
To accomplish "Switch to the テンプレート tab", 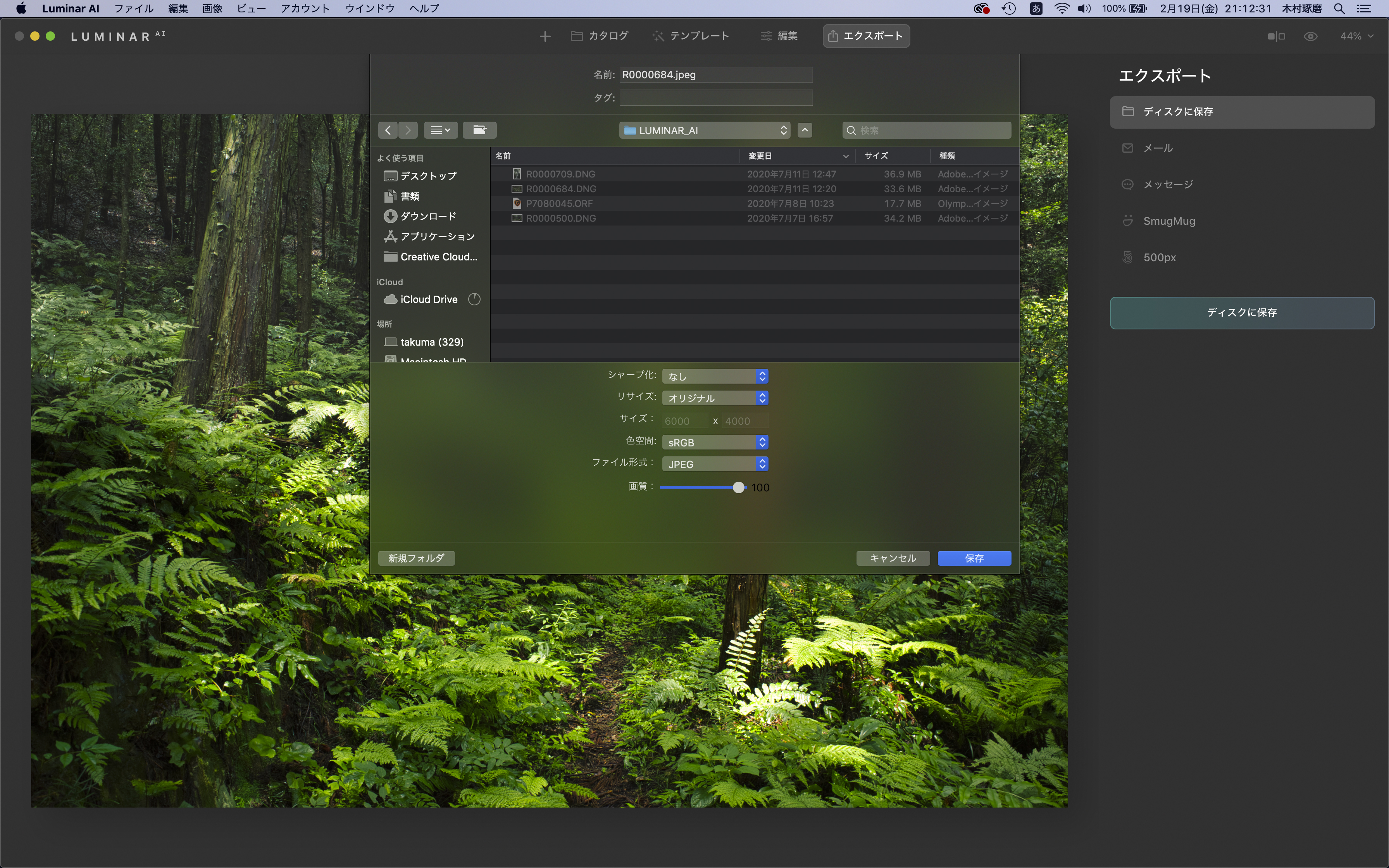I will 691,36.
